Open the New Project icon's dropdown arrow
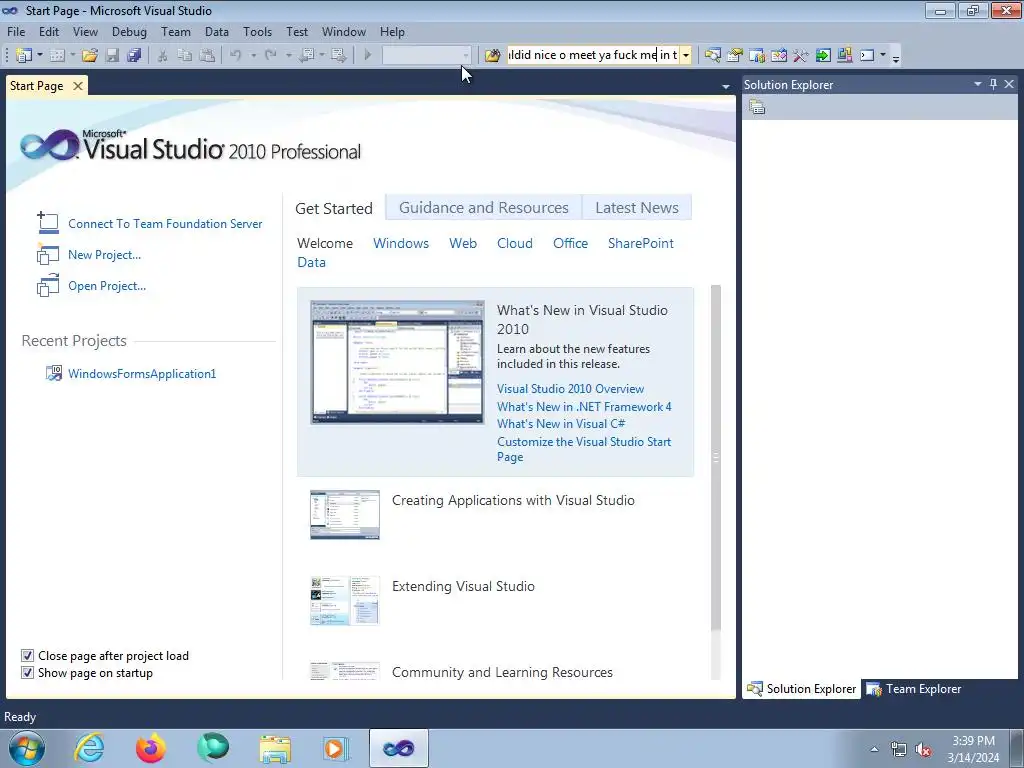 (39, 56)
